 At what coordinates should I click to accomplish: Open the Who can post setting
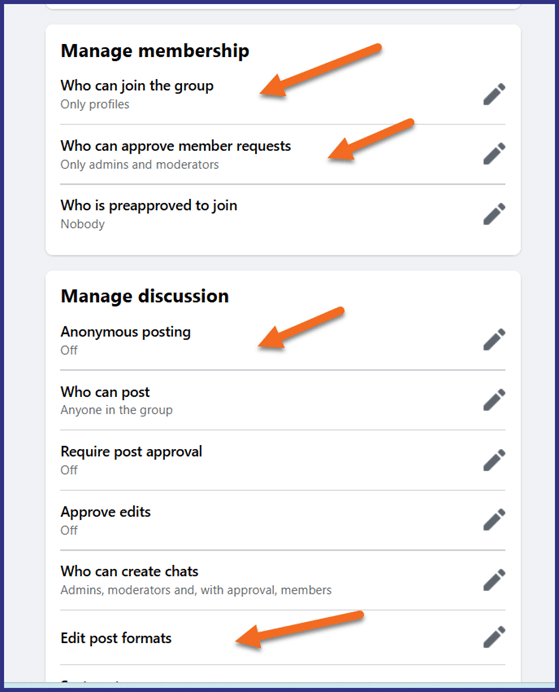283,400
